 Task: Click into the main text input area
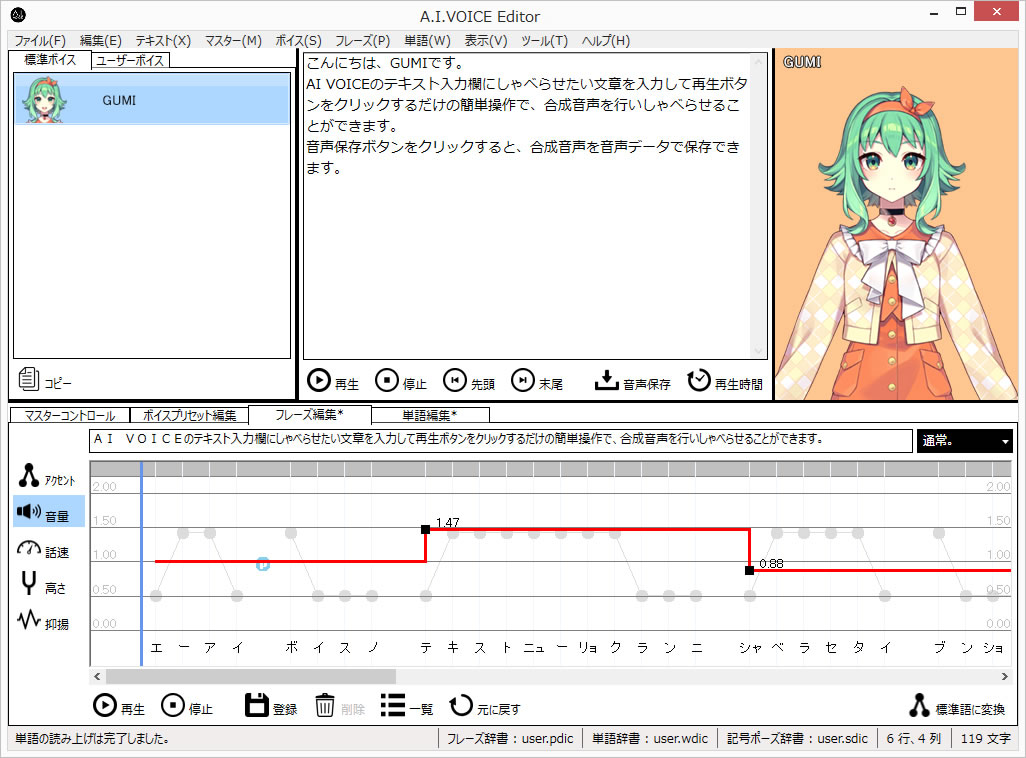click(x=527, y=206)
